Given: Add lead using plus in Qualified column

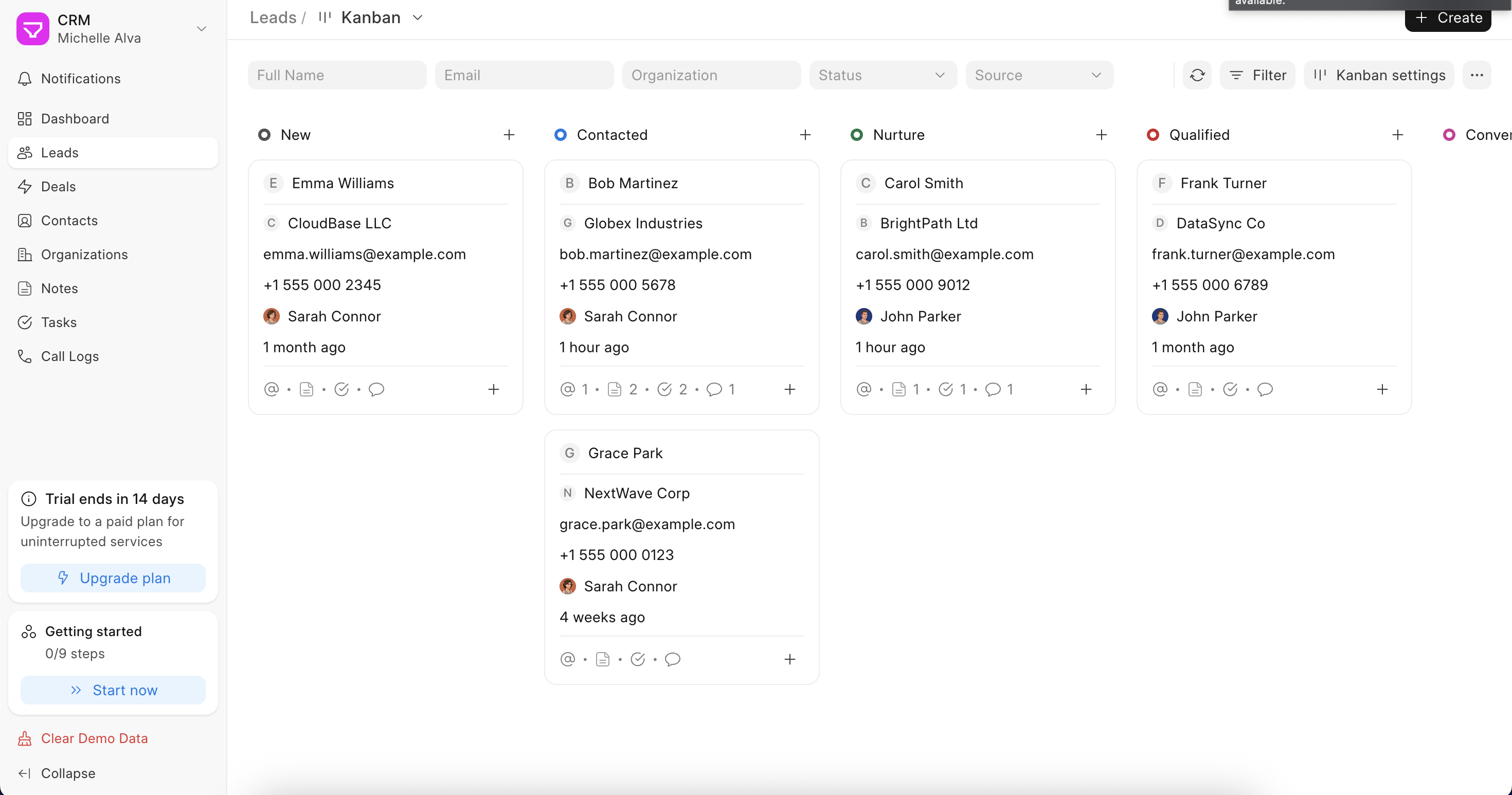Looking at the screenshot, I should coord(1397,135).
